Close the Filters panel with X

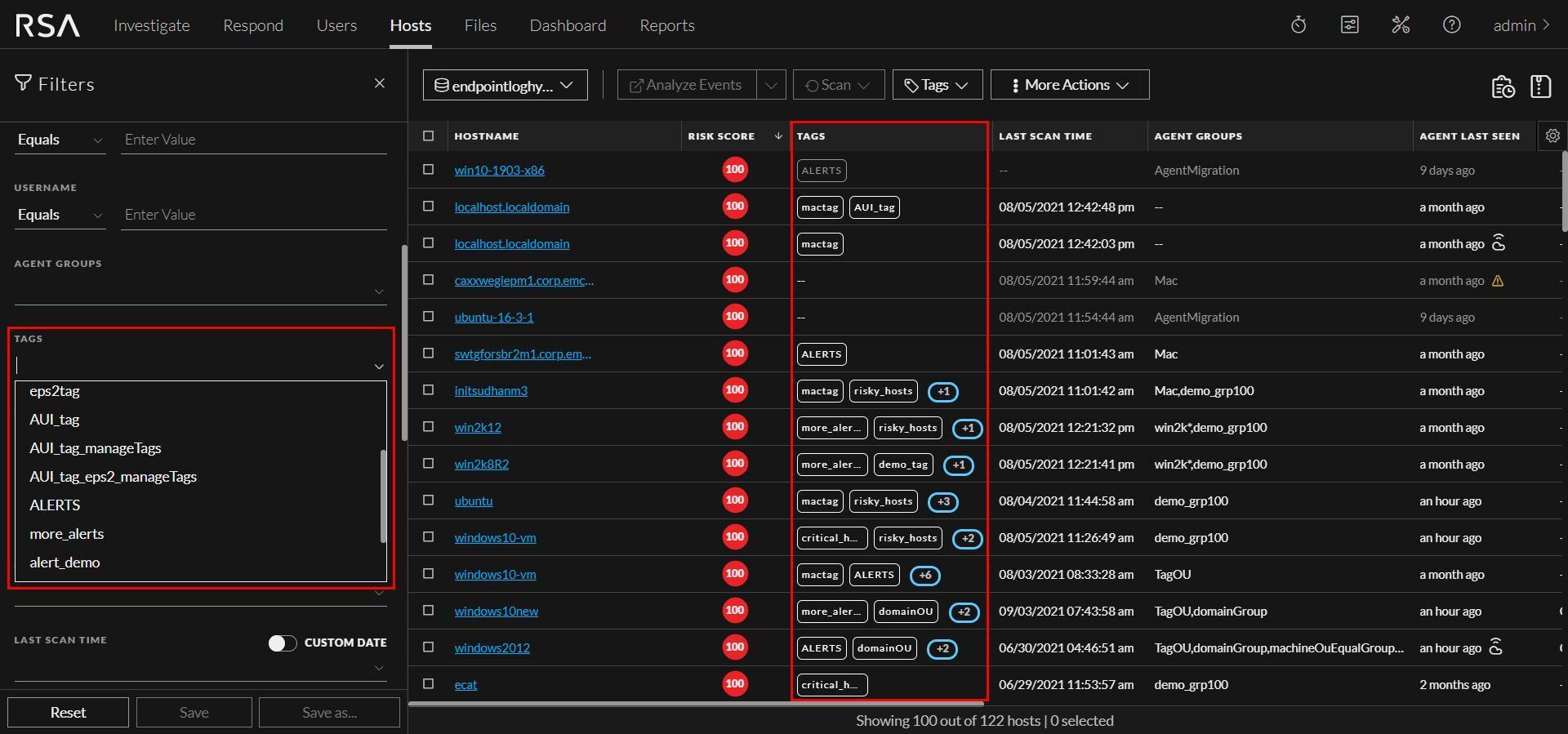point(379,83)
